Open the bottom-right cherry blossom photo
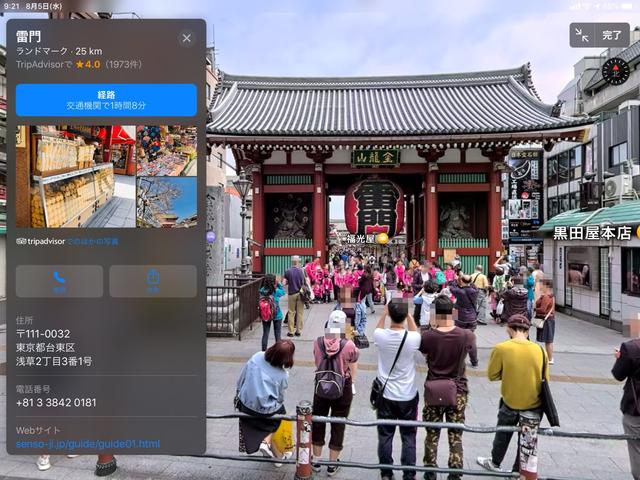Image resolution: width=640 pixels, height=480 pixels. click(x=166, y=203)
